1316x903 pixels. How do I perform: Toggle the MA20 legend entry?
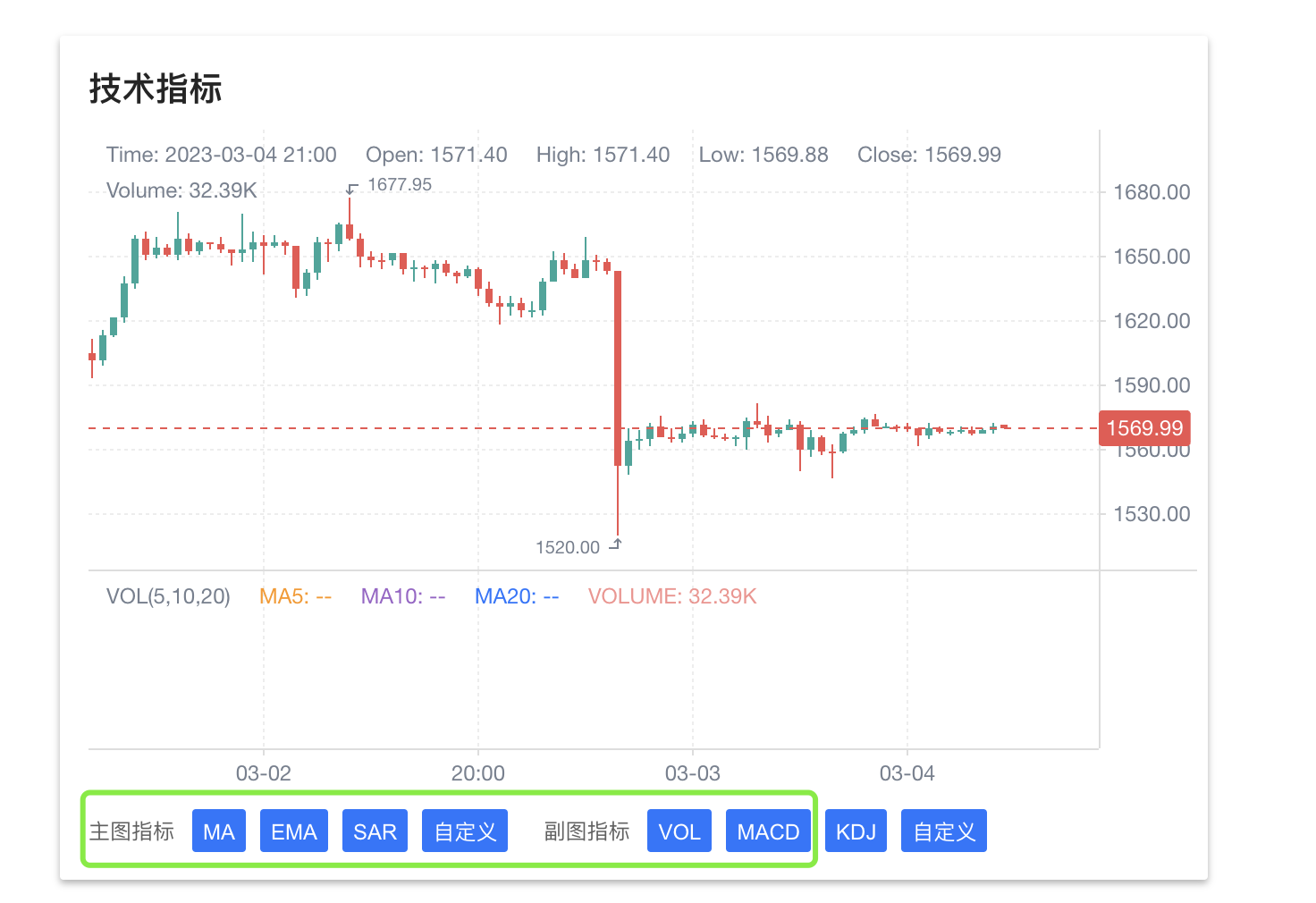coord(517,596)
